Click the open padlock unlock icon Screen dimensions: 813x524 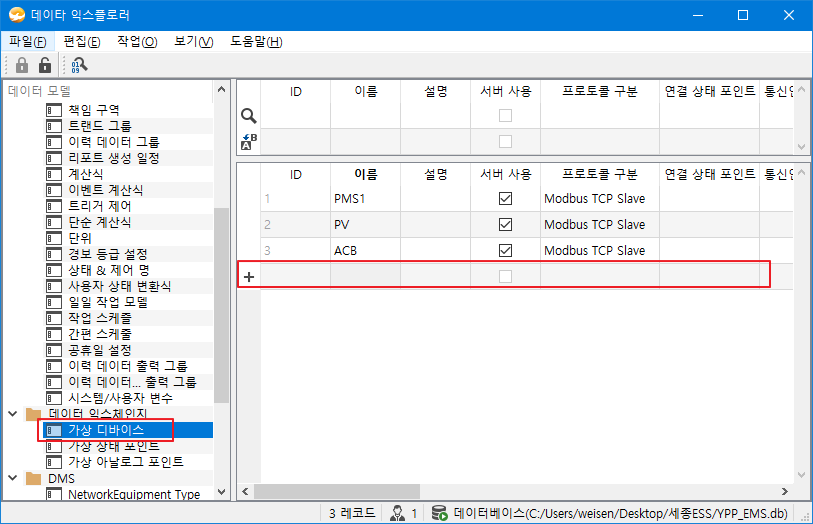pos(44,65)
